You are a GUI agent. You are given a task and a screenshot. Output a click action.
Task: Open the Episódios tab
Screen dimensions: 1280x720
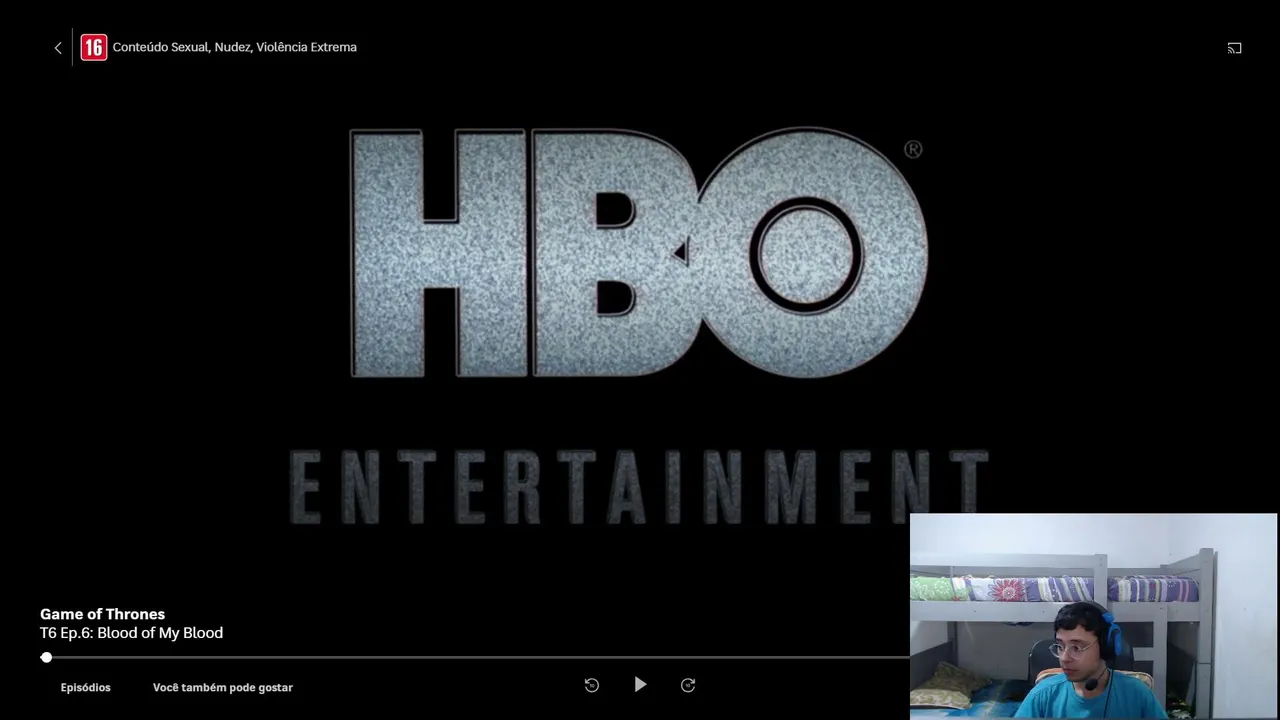pos(86,687)
